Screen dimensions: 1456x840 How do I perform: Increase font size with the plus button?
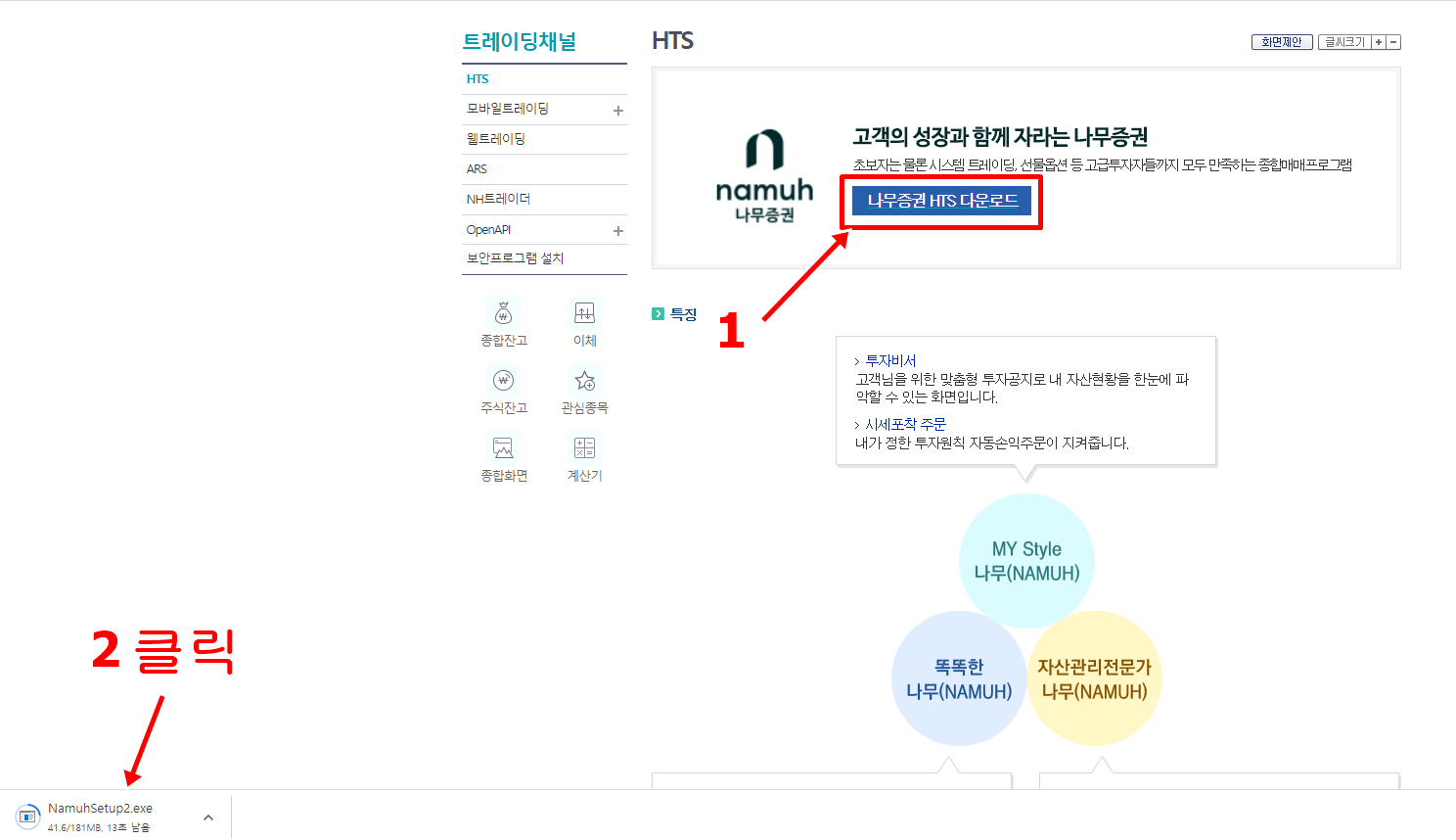point(1379,42)
